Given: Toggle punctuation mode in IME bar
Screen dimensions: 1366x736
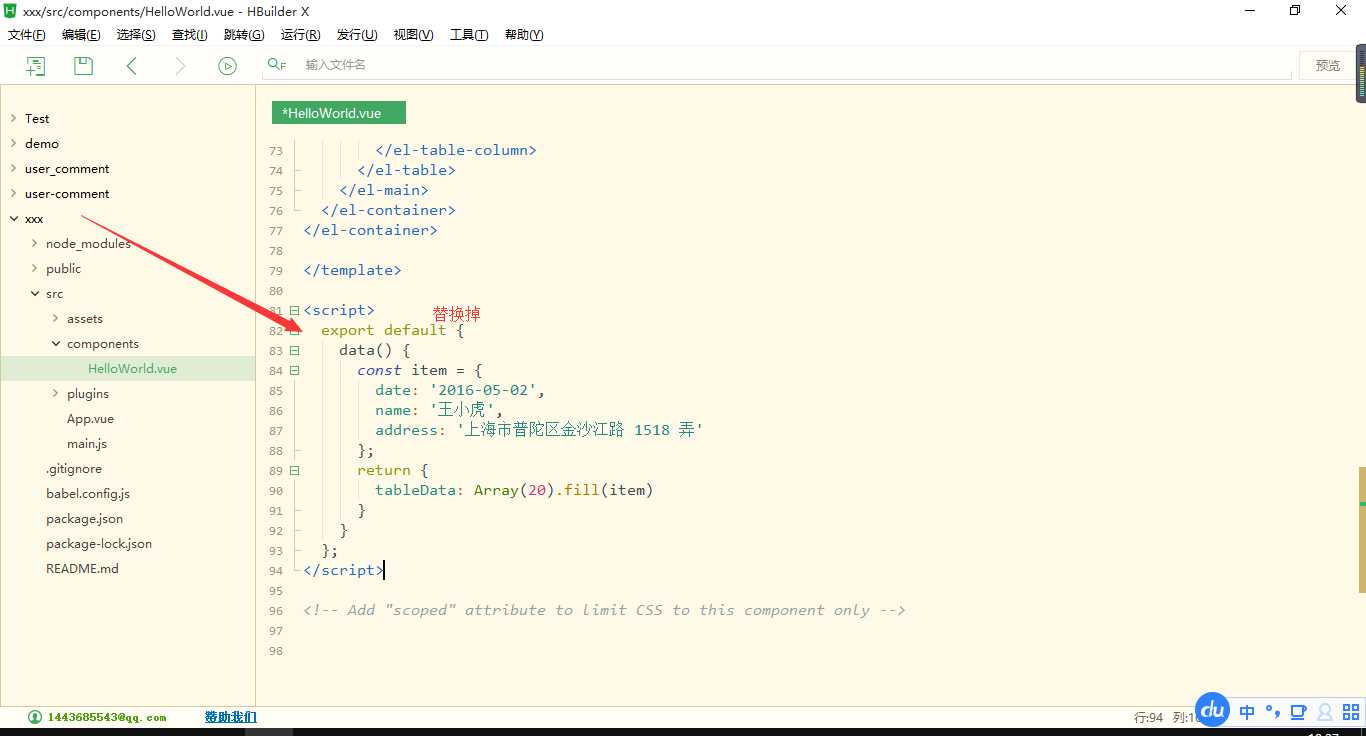Looking at the screenshot, I should pyautogui.click(x=1273, y=712).
